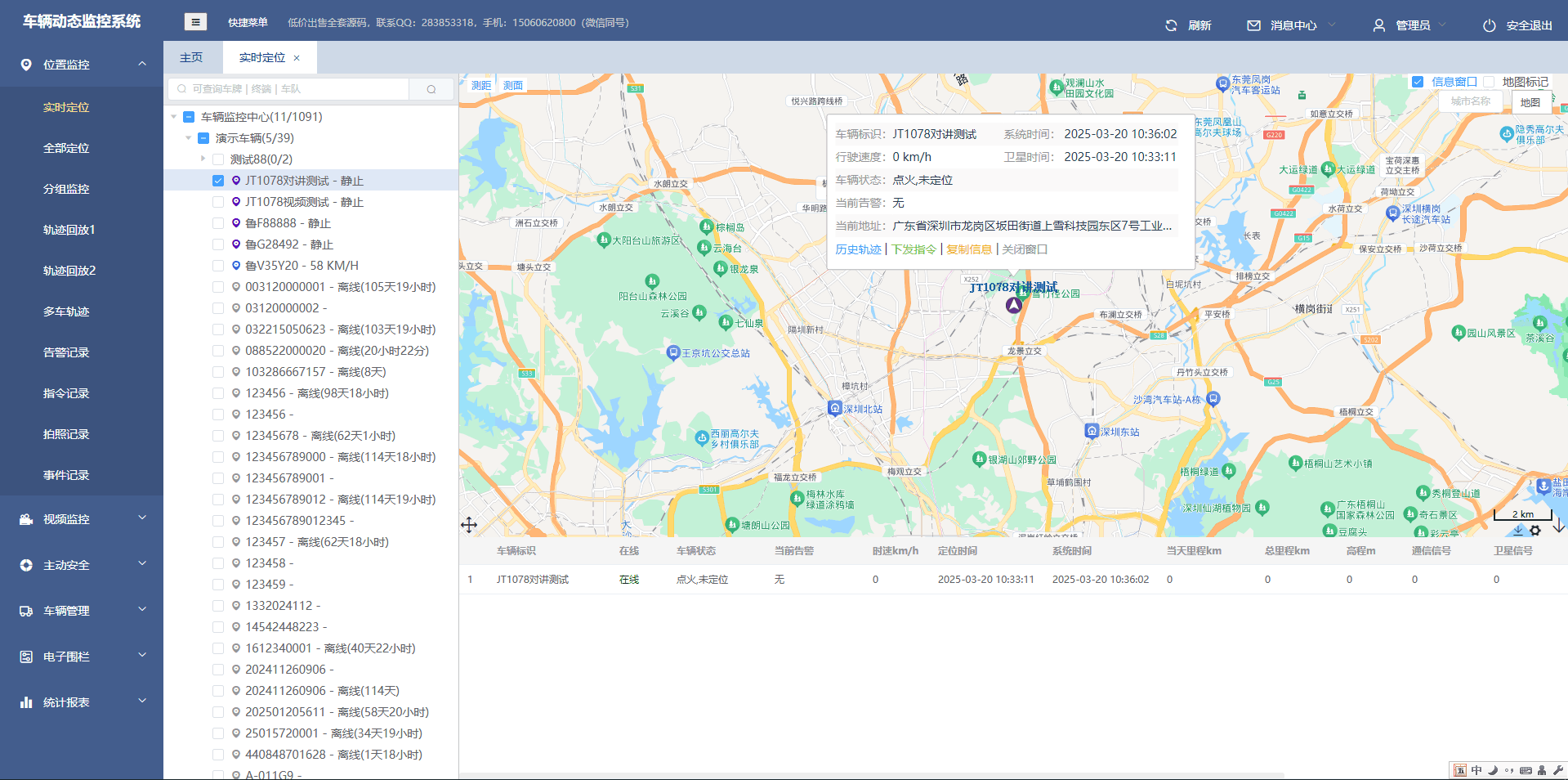The width and height of the screenshot is (1568, 780).
Task: Expand the 视频监控 sidebar section
Action: coord(142,518)
